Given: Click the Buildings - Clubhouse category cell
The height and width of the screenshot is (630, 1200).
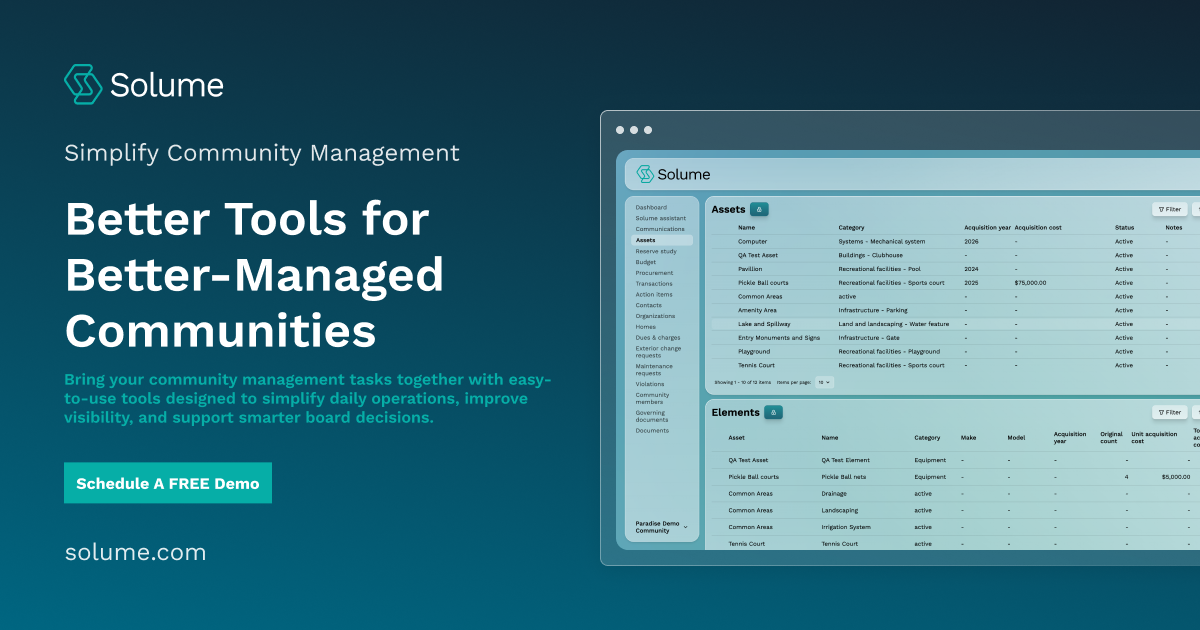Looking at the screenshot, I should pyautogui.click(x=871, y=255).
